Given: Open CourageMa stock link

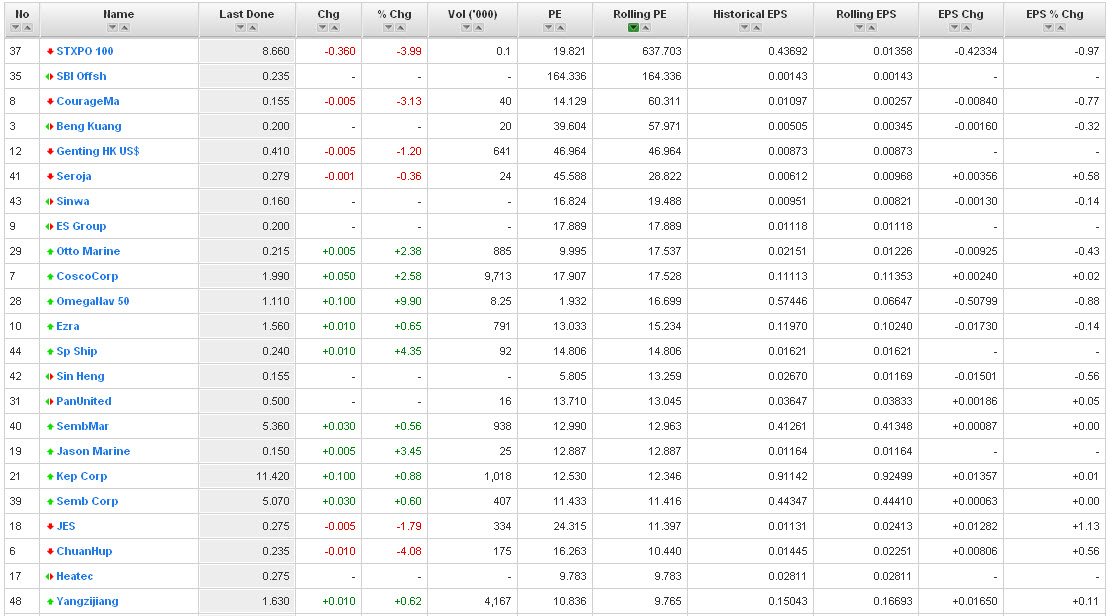Looking at the screenshot, I should [x=88, y=101].
